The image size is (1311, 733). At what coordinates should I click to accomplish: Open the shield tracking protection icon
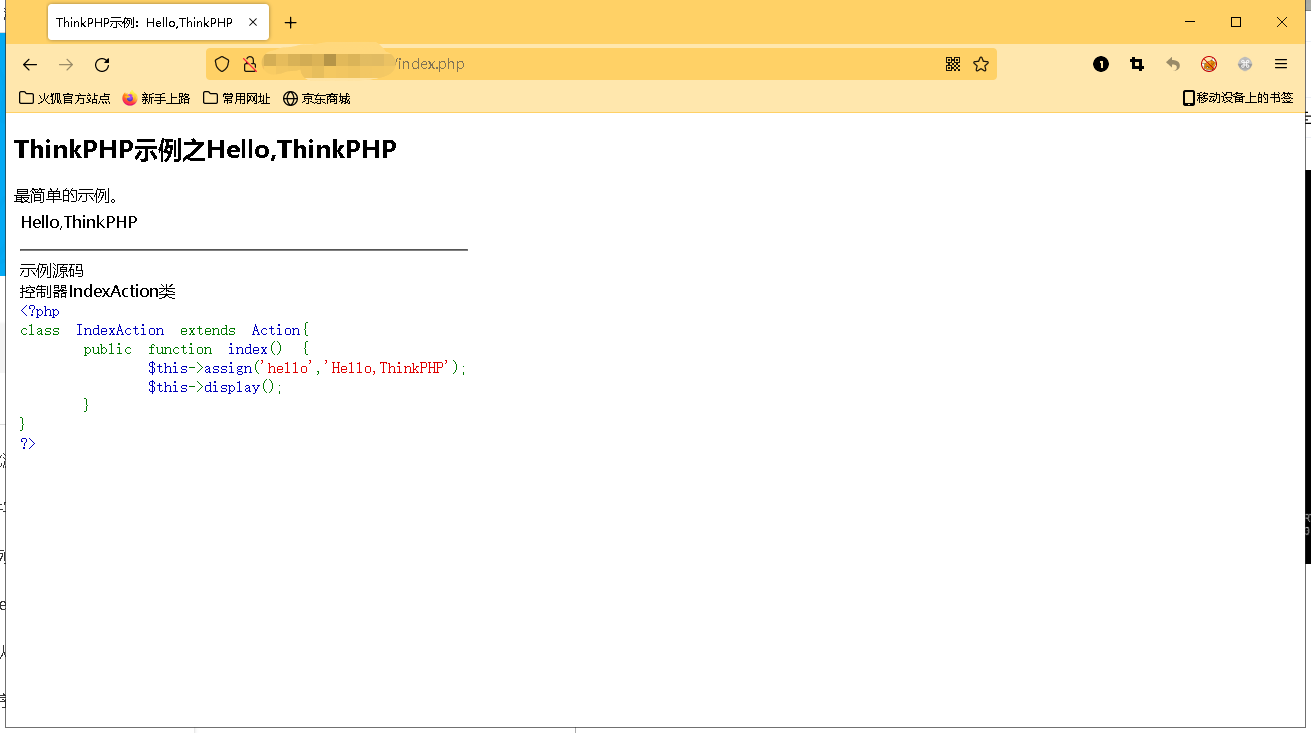point(222,64)
